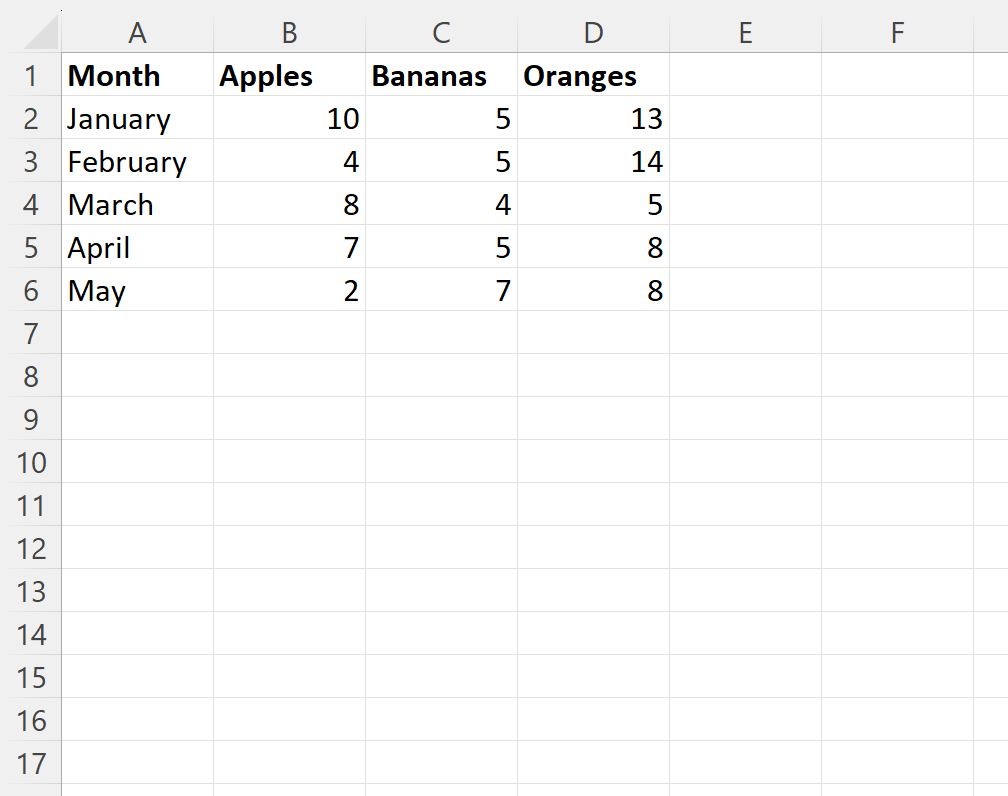The height and width of the screenshot is (796, 1008).
Task: Click the Month header cell
Action: [x=137, y=75]
